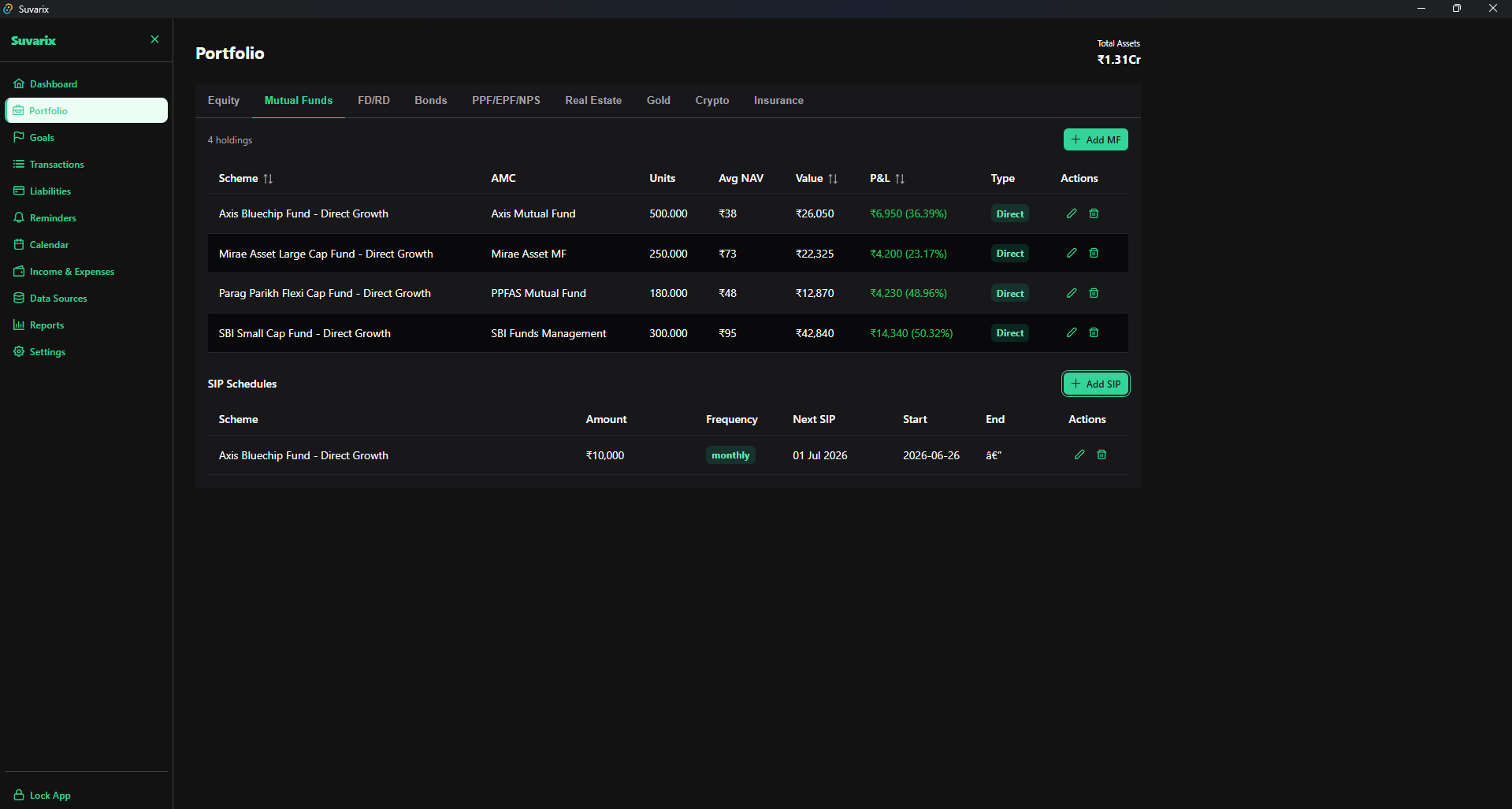Screen dimensions: 1512x809
Task: Edit the Axis Bluechip SIP schedule
Action: [1079, 455]
